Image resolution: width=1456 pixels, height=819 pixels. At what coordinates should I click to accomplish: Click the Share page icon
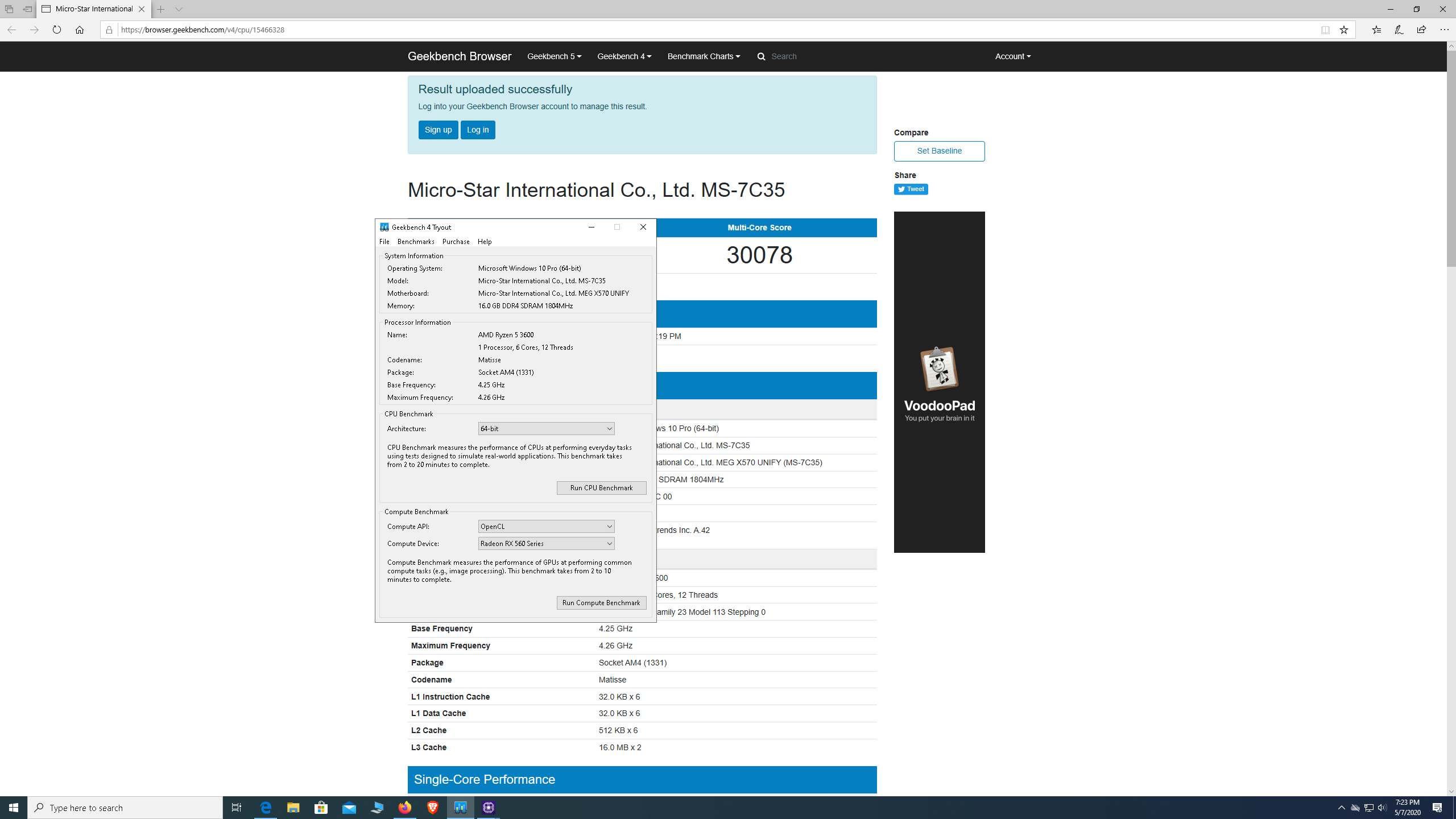pyautogui.click(x=1421, y=30)
